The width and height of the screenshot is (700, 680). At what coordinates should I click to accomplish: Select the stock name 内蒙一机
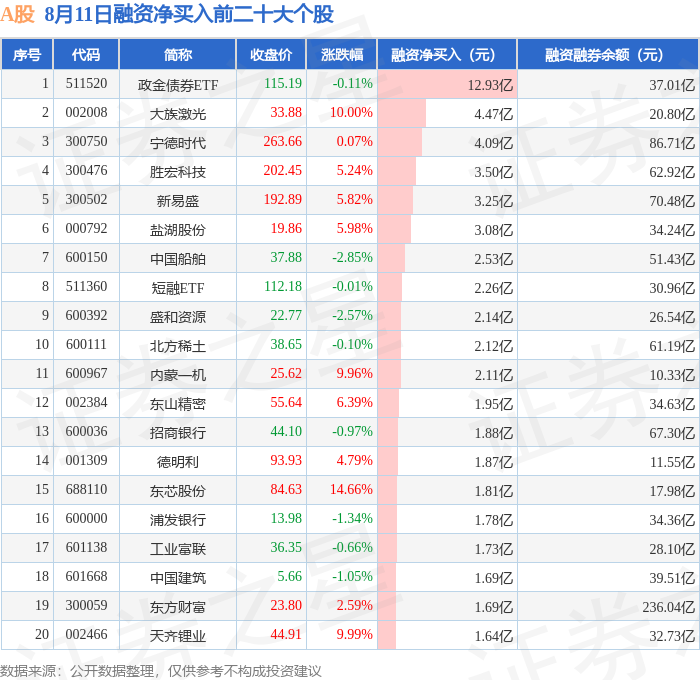pos(178,375)
